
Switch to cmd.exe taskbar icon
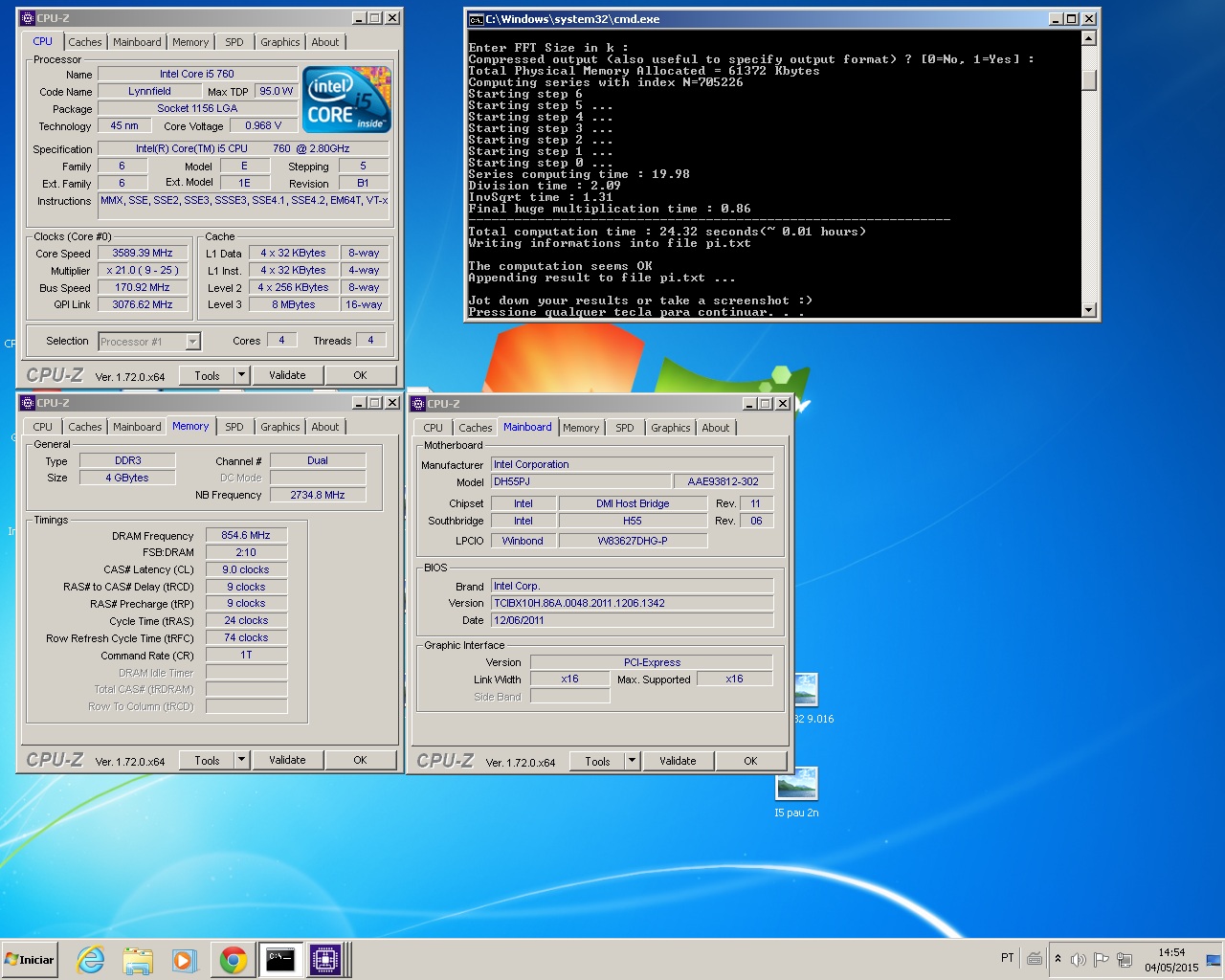point(279,959)
